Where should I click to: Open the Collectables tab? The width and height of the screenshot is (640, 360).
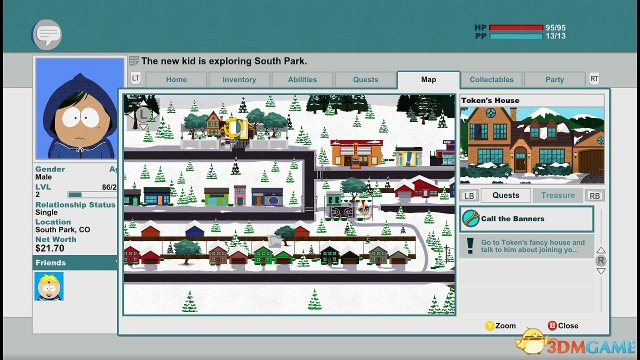coord(491,80)
